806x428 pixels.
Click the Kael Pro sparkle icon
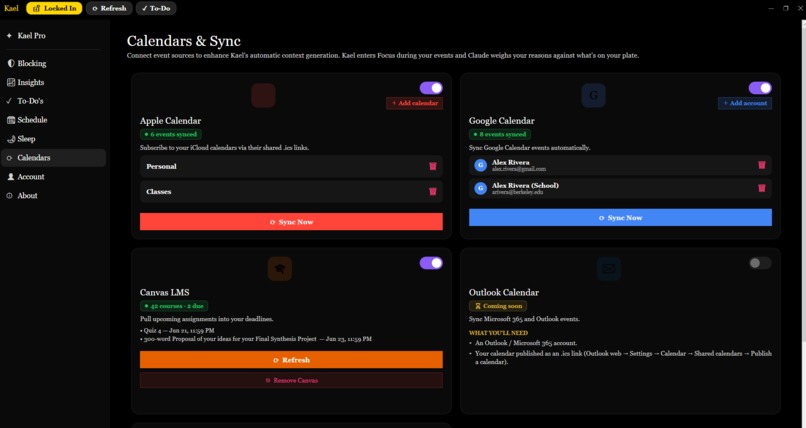tap(9, 36)
